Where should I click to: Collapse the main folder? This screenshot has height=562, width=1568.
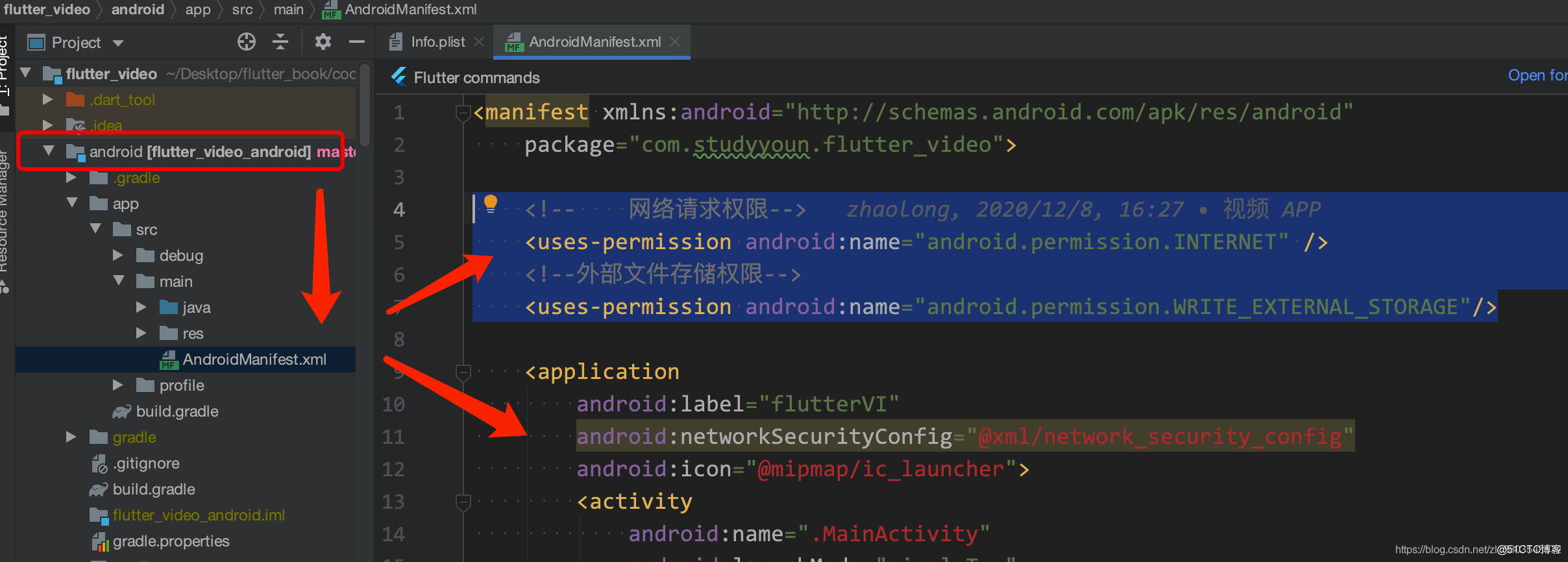click(119, 280)
